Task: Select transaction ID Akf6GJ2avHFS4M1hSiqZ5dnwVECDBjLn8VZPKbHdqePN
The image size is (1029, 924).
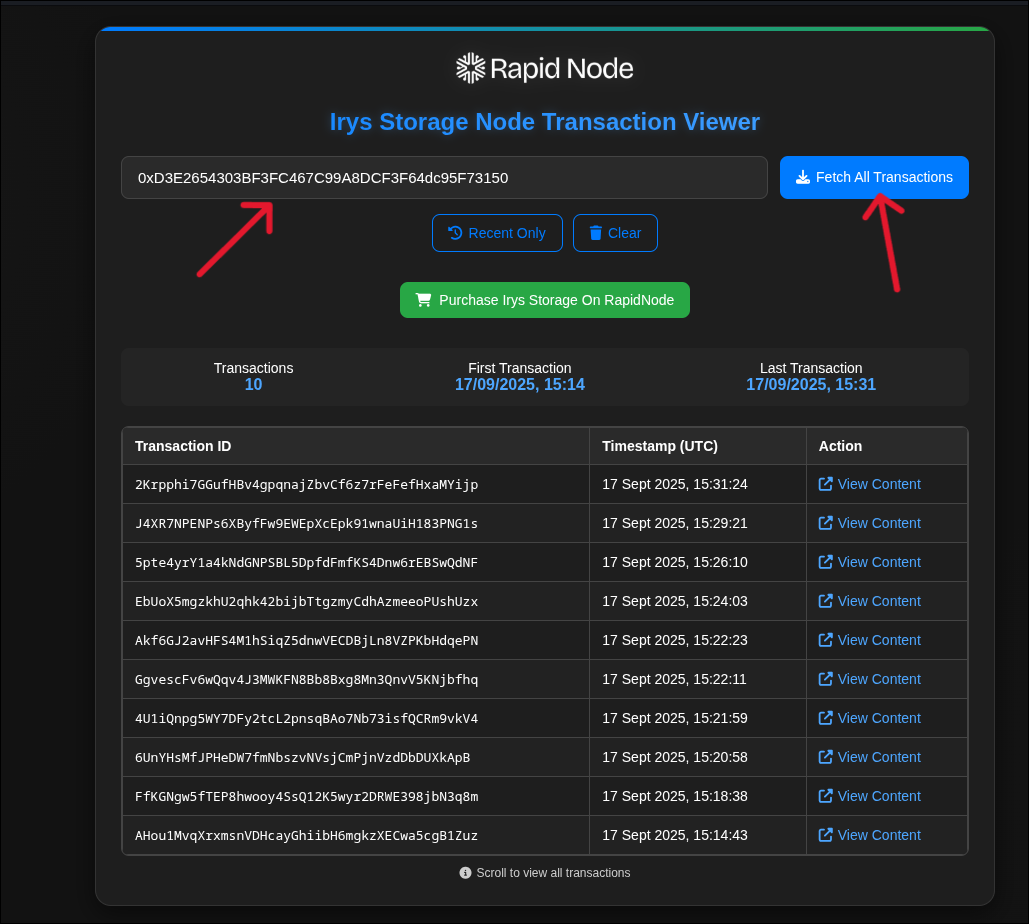Action: (306, 640)
